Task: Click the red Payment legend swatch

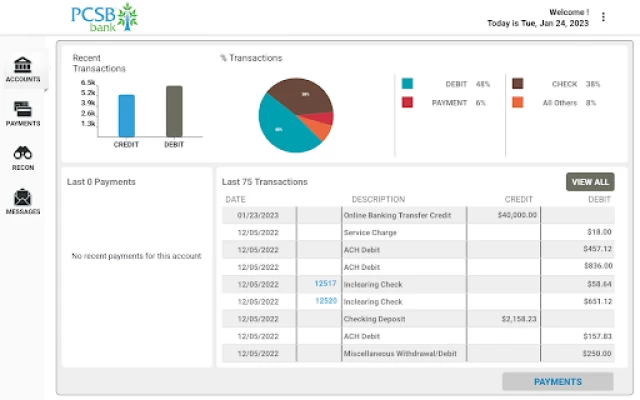Action: pyautogui.click(x=408, y=102)
